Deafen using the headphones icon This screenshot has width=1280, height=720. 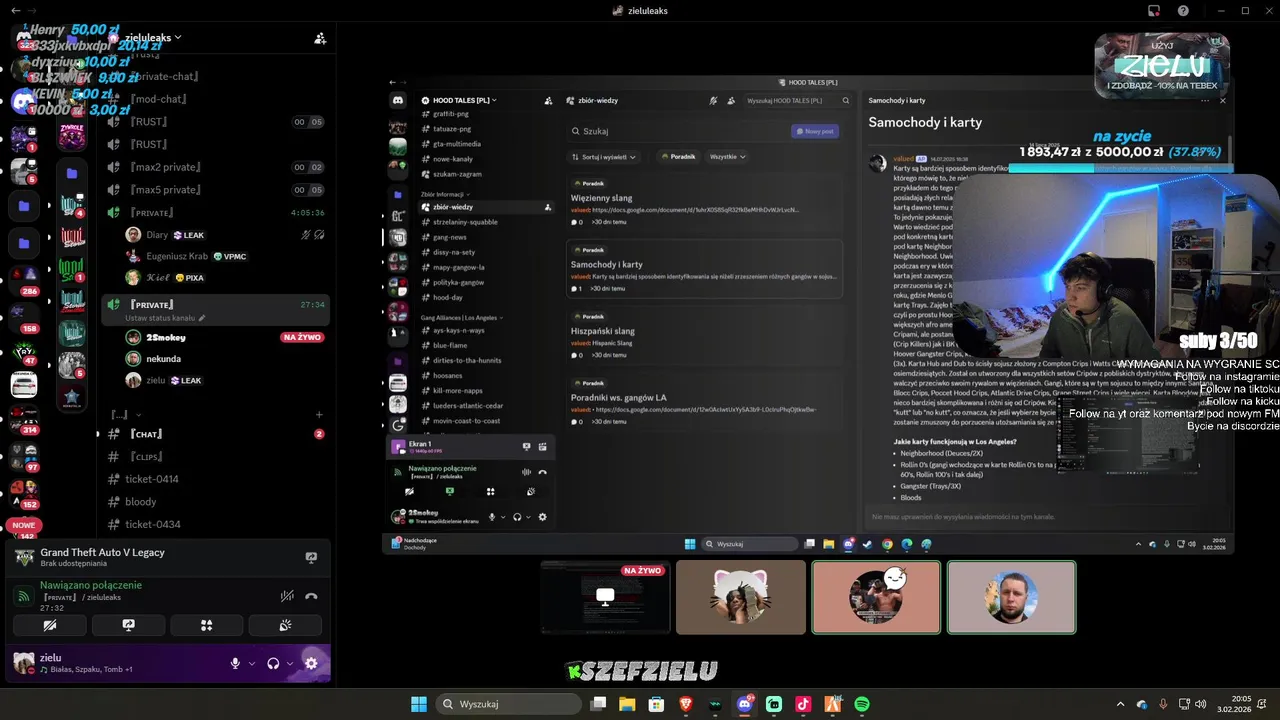273,663
